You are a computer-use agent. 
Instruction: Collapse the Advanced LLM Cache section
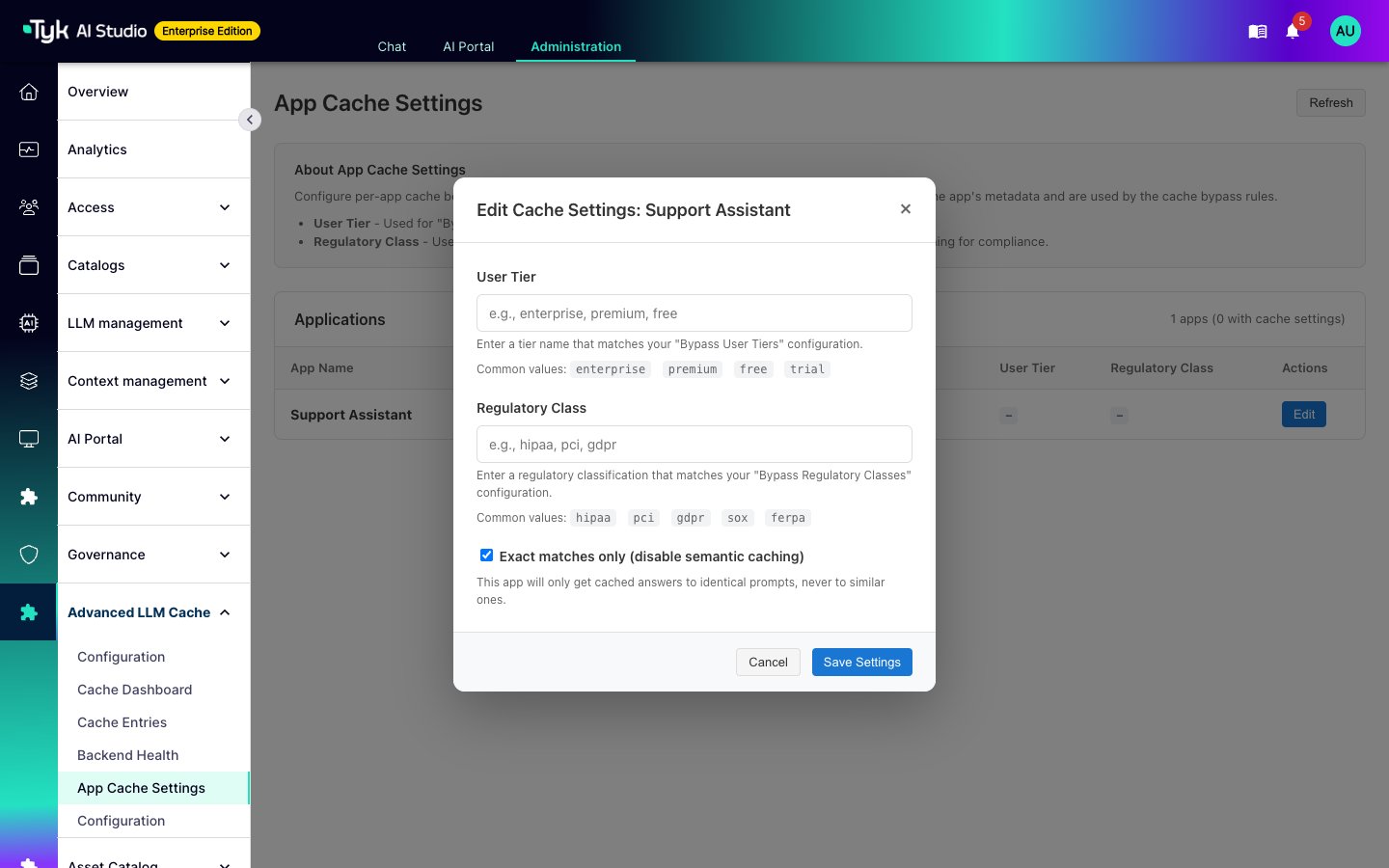pyautogui.click(x=154, y=612)
